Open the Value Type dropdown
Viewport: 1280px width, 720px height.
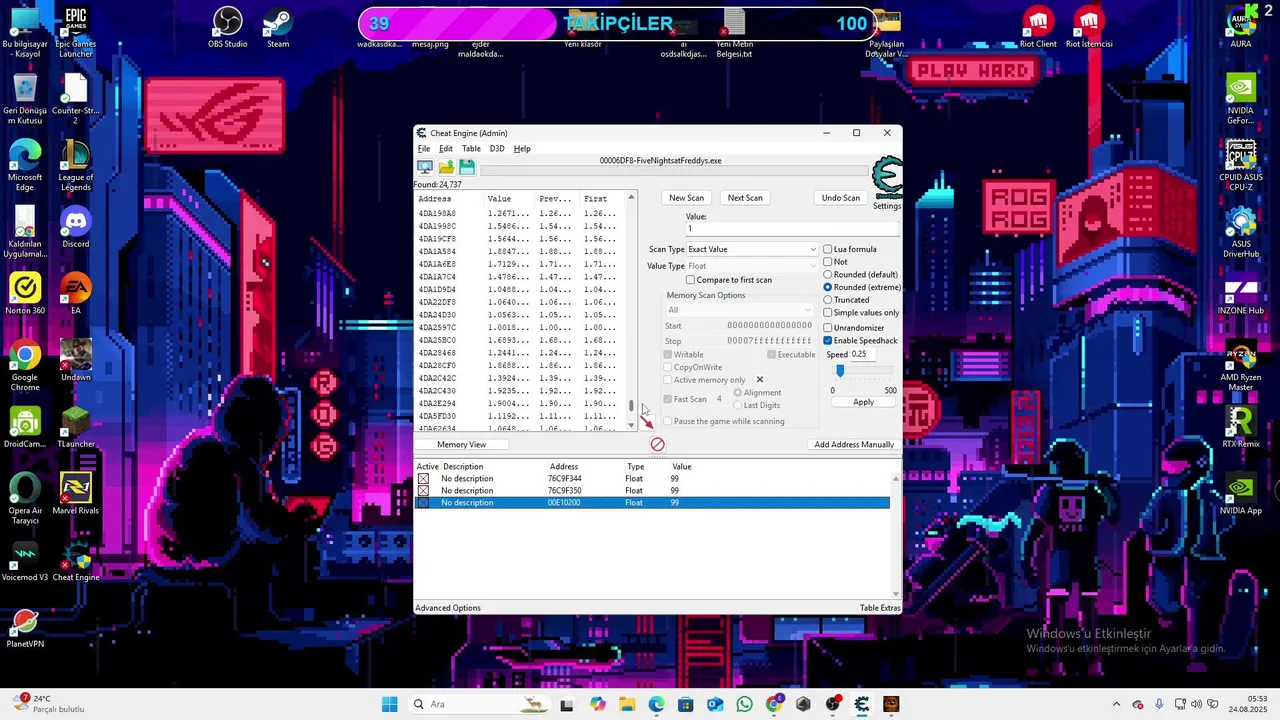pos(752,266)
